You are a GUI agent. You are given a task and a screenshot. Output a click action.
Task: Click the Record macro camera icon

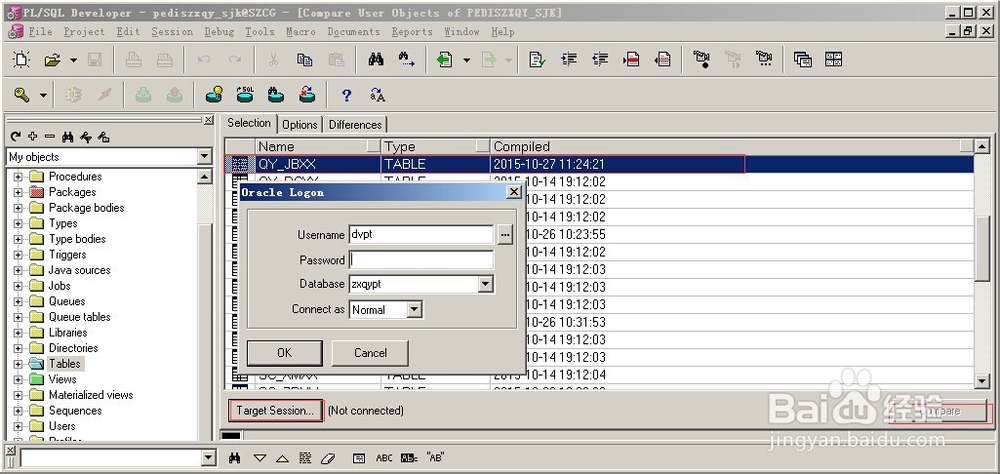click(702, 60)
